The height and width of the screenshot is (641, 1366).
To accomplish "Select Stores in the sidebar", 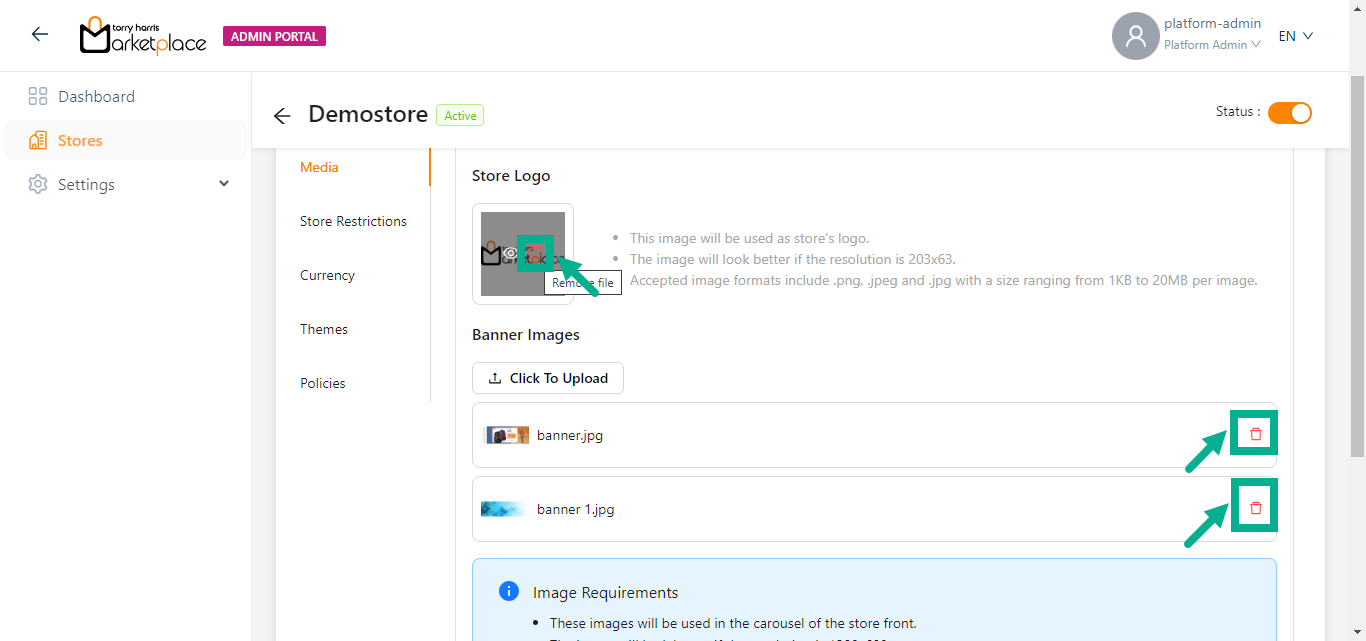I will [80, 141].
